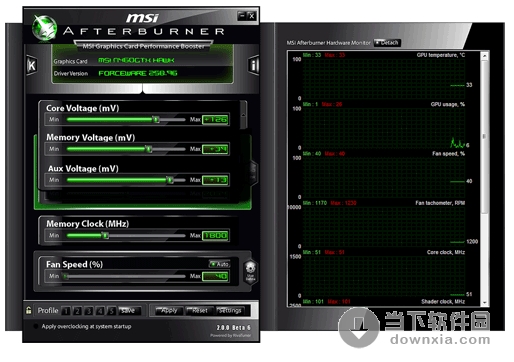Enable Apply overclocking at system startup

tap(36, 326)
